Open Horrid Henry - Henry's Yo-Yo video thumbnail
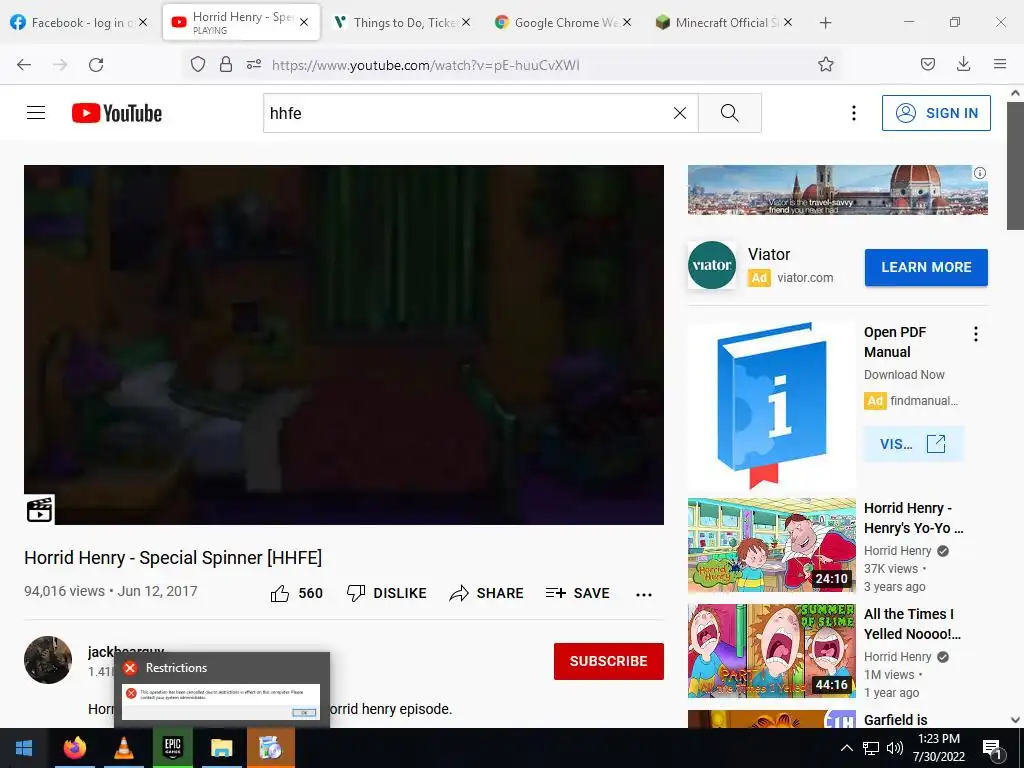This screenshot has height=768, width=1024. point(771,545)
